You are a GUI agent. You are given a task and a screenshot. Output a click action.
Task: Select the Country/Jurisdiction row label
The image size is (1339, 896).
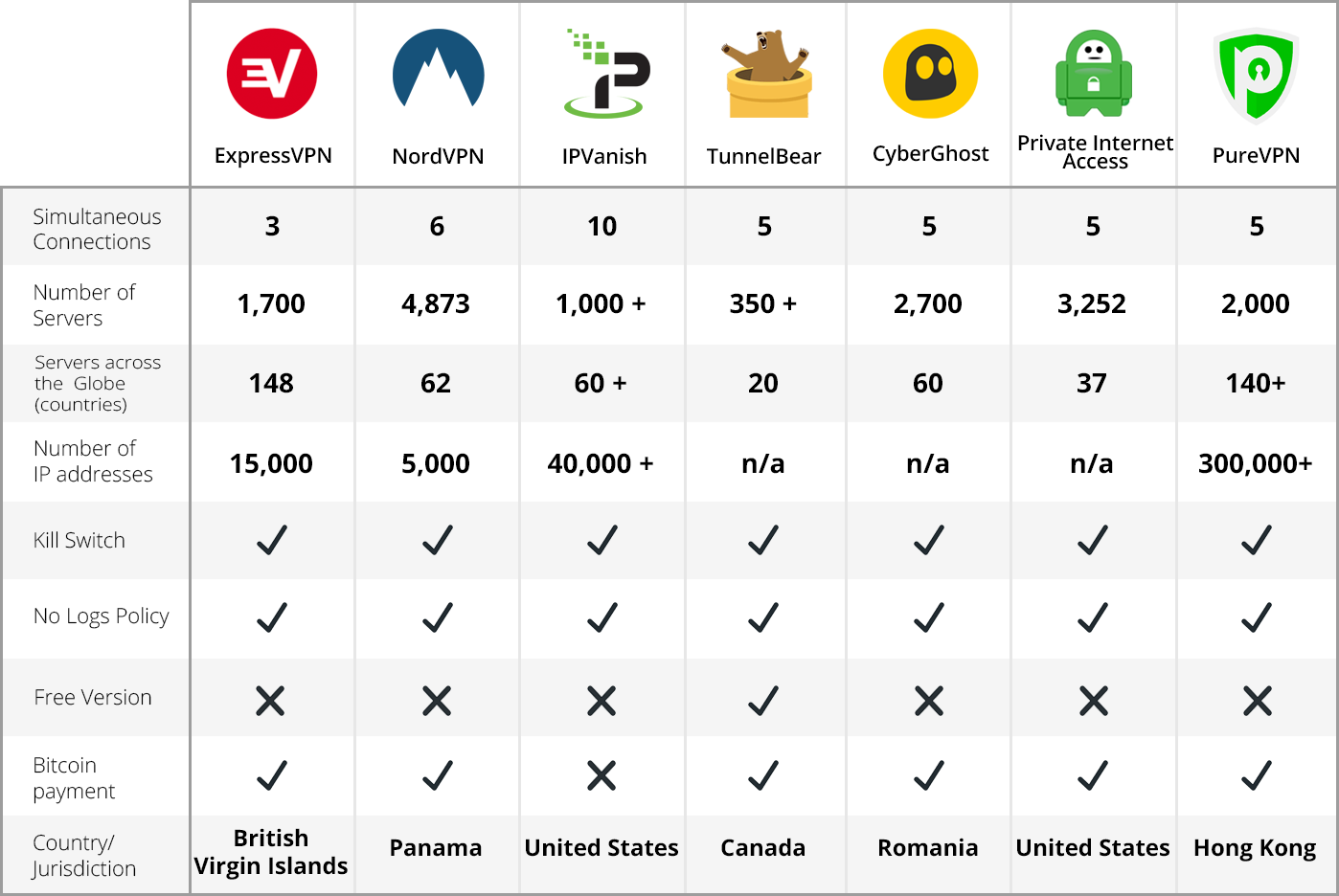(84, 855)
